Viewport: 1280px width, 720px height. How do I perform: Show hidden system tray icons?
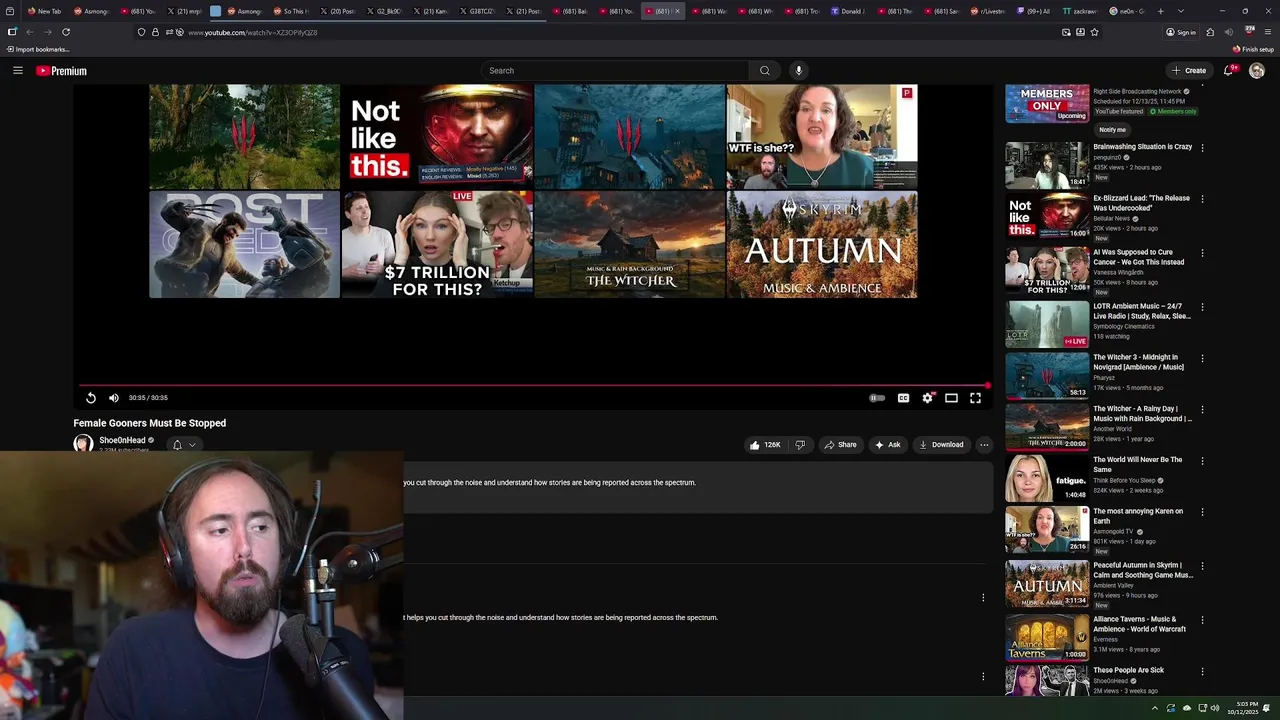[1154, 708]
